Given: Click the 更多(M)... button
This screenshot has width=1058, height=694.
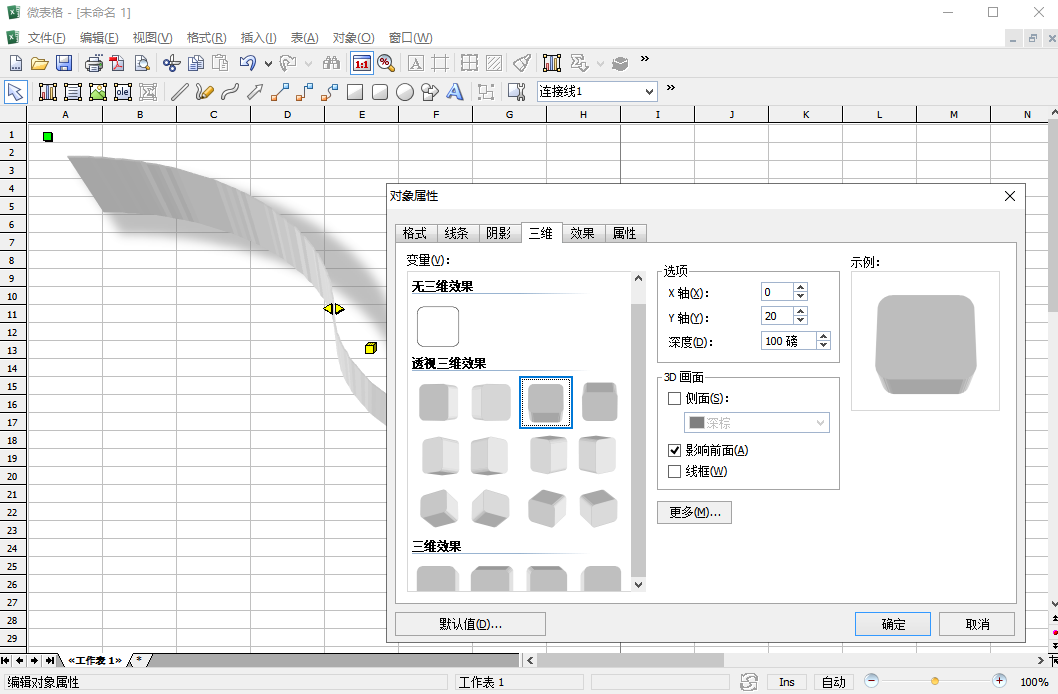Looking at the screenshot, I should (694, 512).
